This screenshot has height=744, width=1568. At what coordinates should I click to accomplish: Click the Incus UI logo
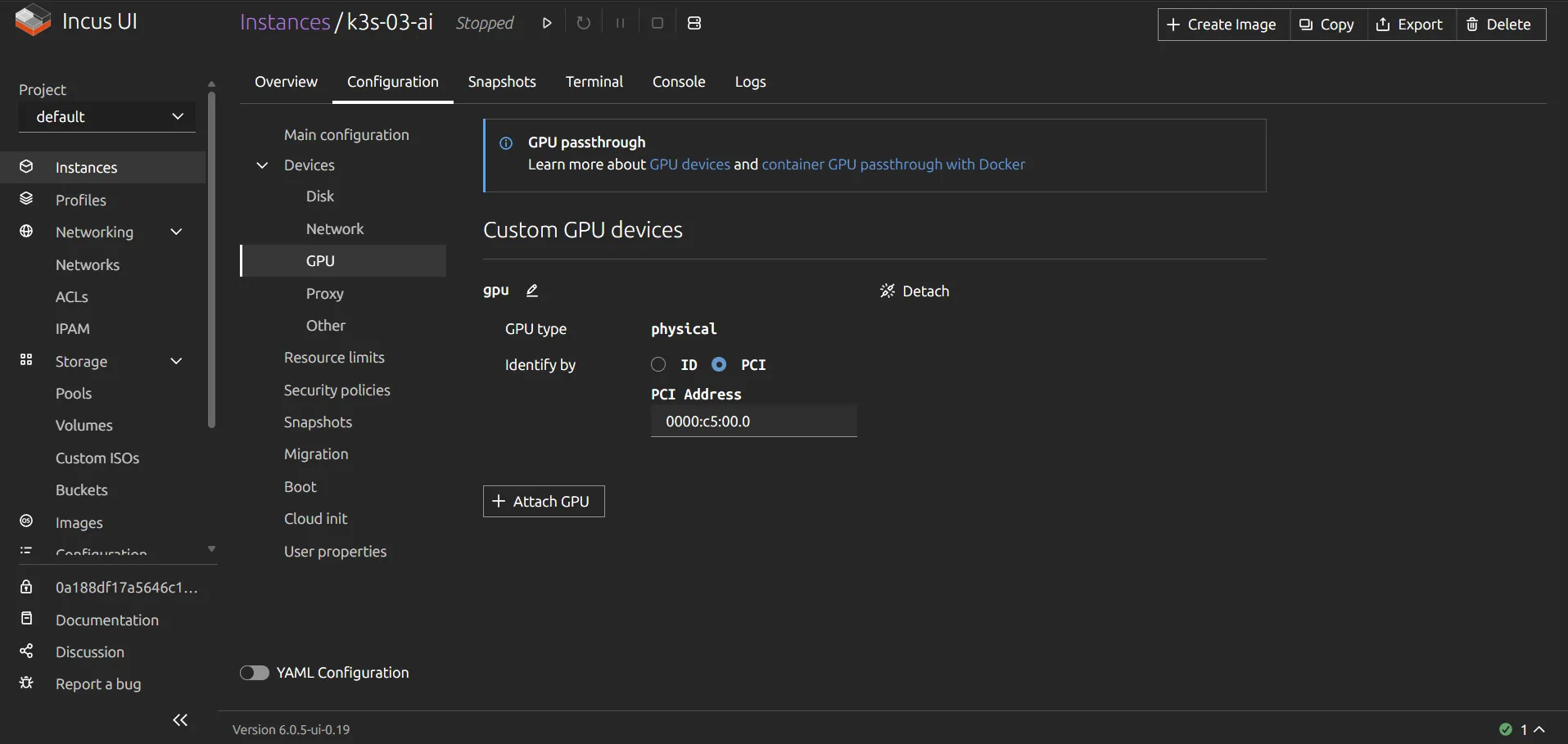pos(33,20)
